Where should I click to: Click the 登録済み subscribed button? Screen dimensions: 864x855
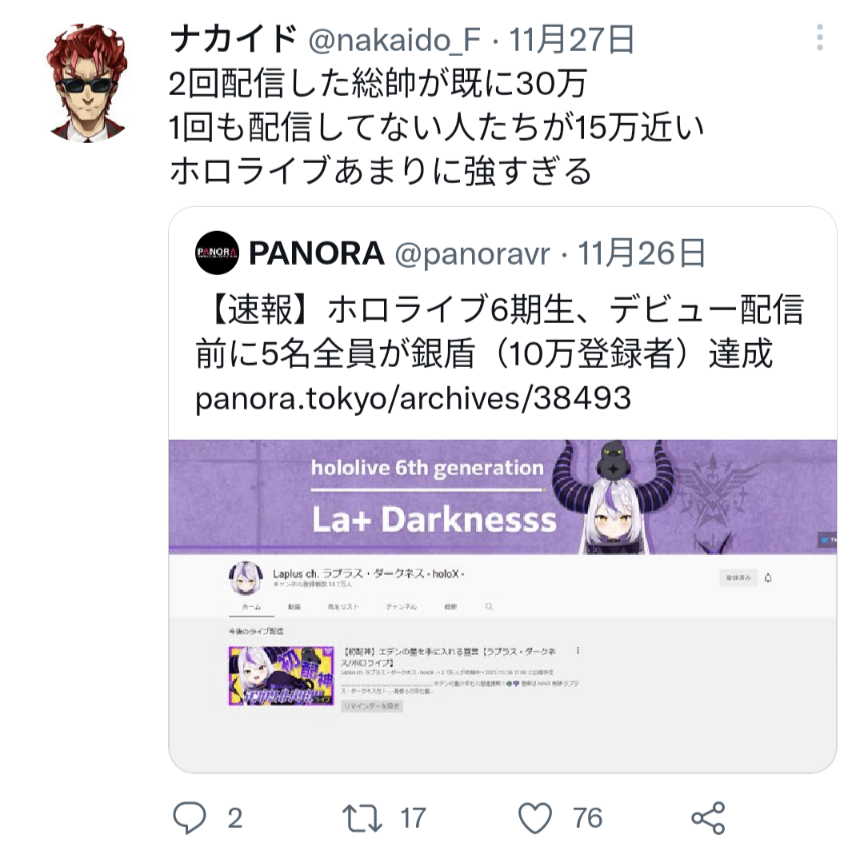point(738,578)
